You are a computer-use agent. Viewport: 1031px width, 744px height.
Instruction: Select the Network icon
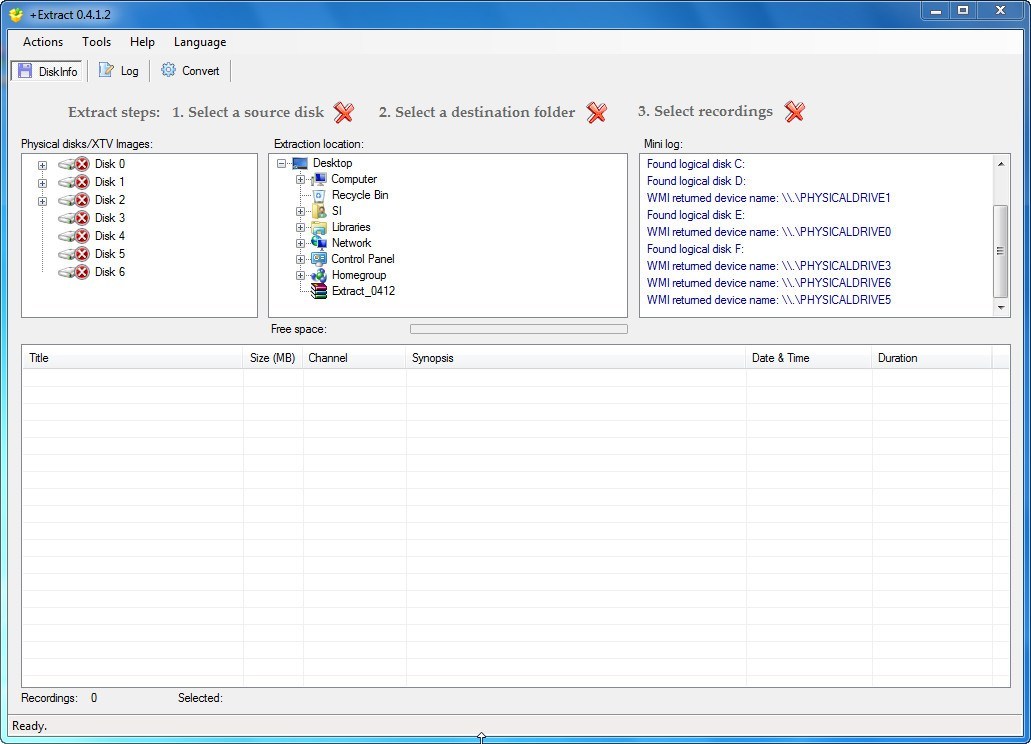pos(319,243)
